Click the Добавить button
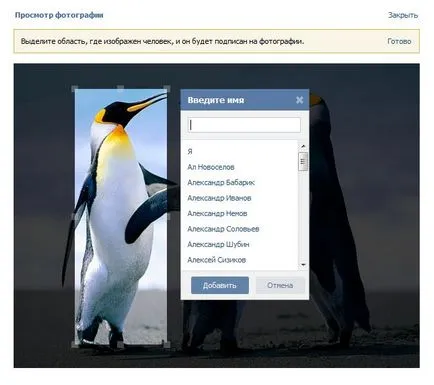This screenshot has height=385, width=434. [220, 285]
